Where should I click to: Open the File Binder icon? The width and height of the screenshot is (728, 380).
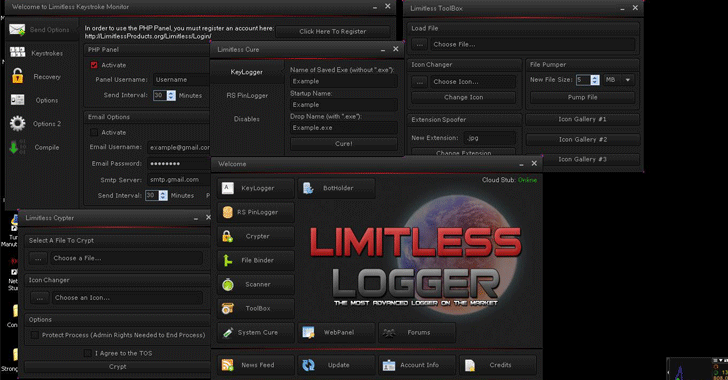click(x=228, y=261)
